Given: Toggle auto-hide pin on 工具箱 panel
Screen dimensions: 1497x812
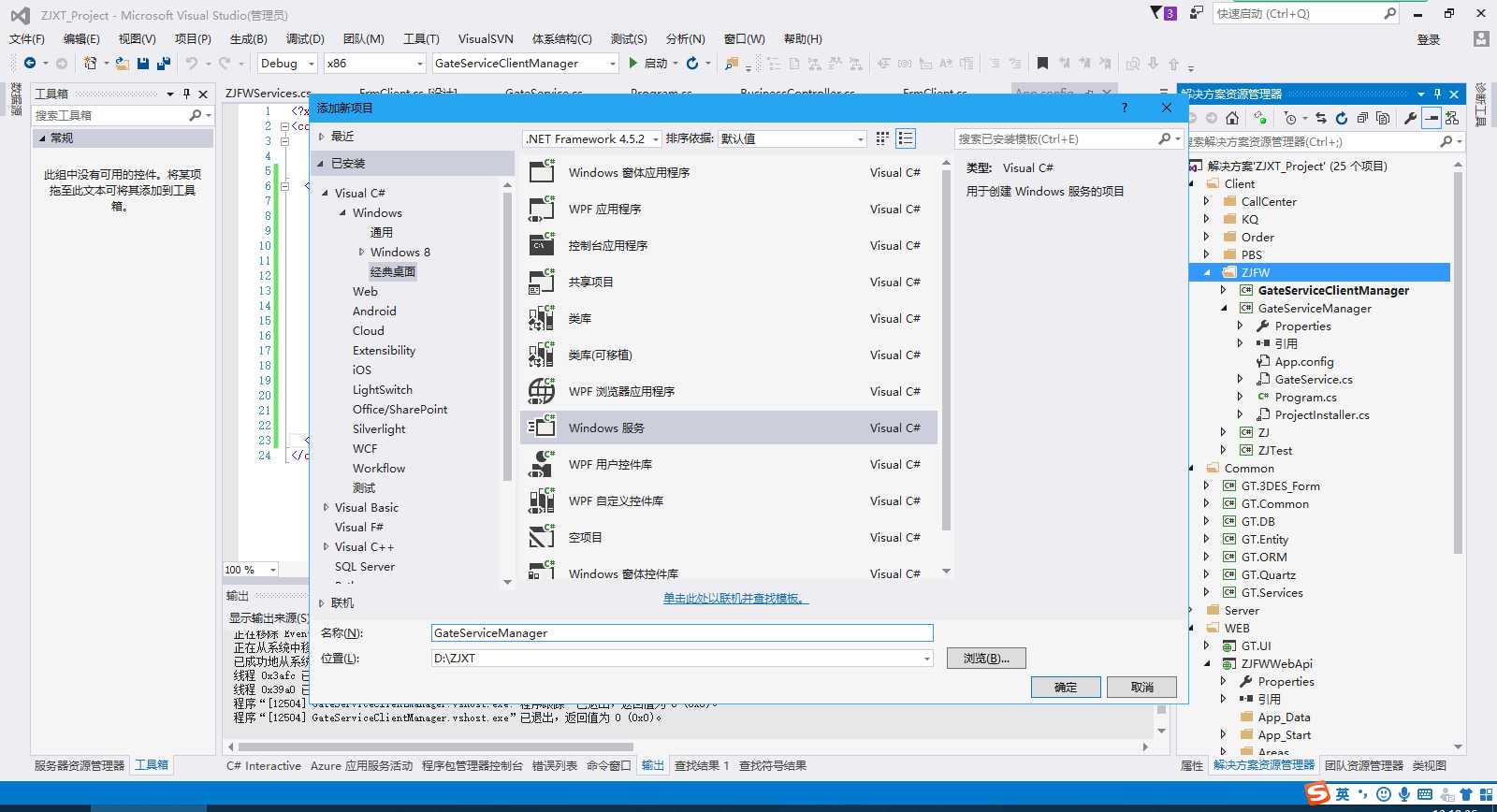Looking at the screenshot, I should point(186,94).
